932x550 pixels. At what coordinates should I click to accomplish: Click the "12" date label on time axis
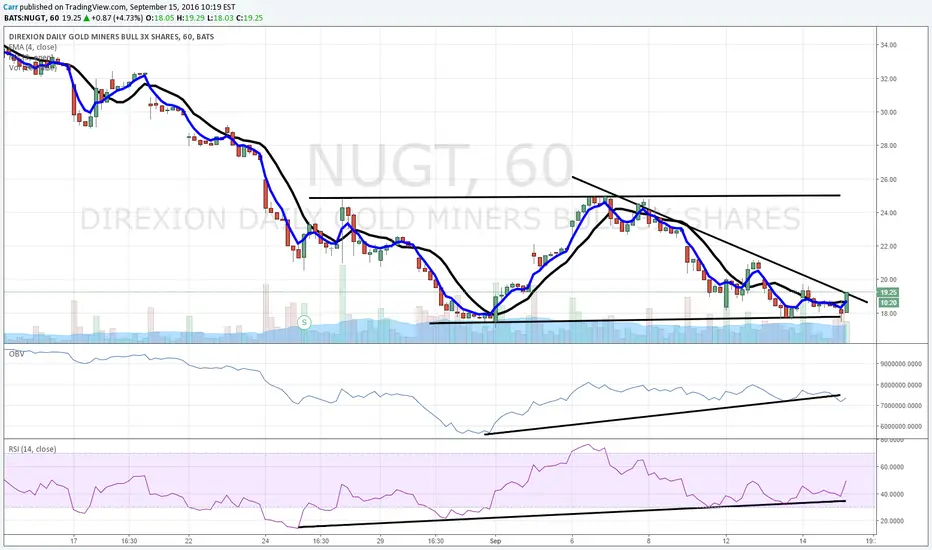pyautogui.click(x=726, y=541)
